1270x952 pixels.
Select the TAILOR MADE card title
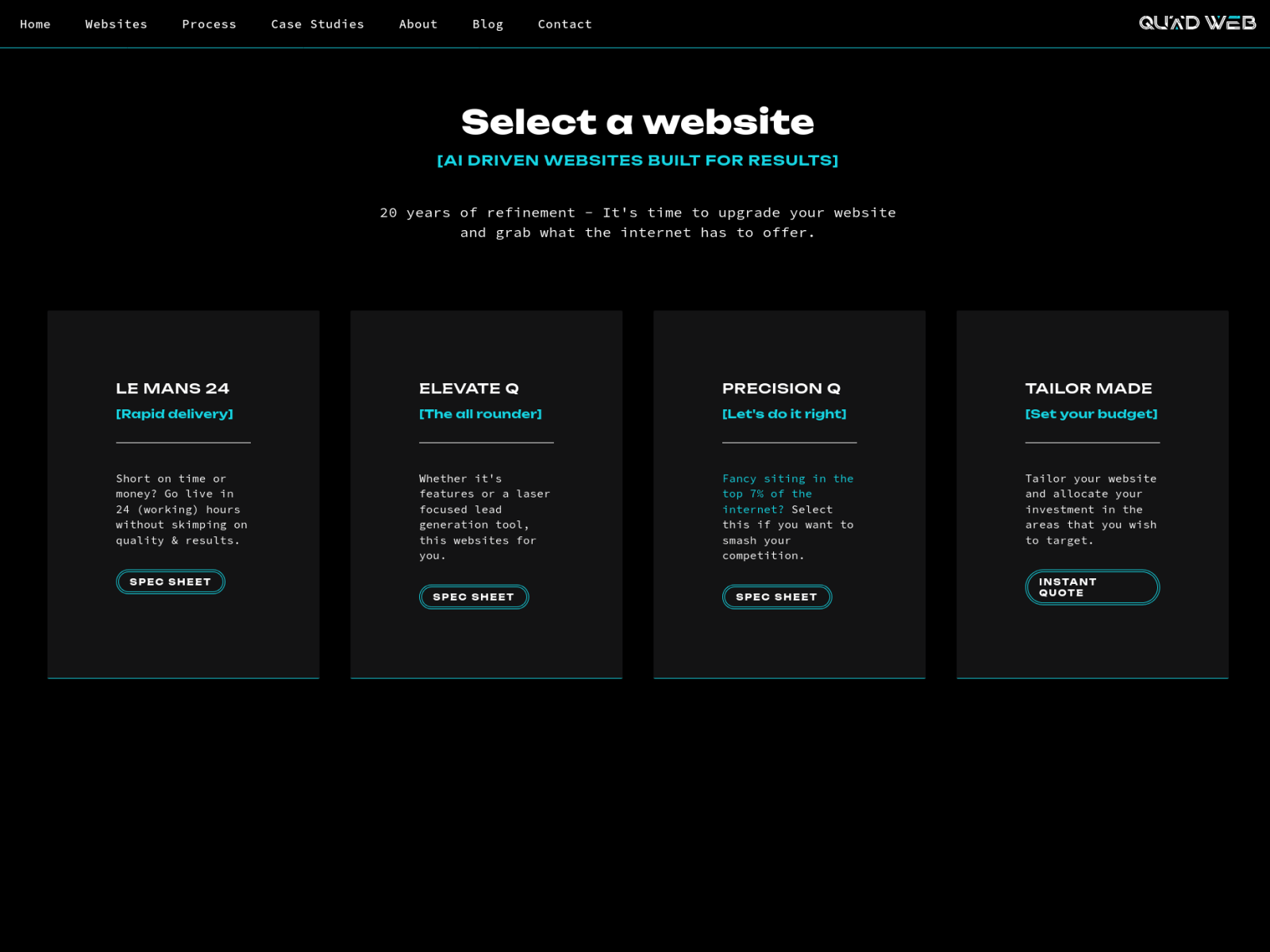[x=1088, y=388]
